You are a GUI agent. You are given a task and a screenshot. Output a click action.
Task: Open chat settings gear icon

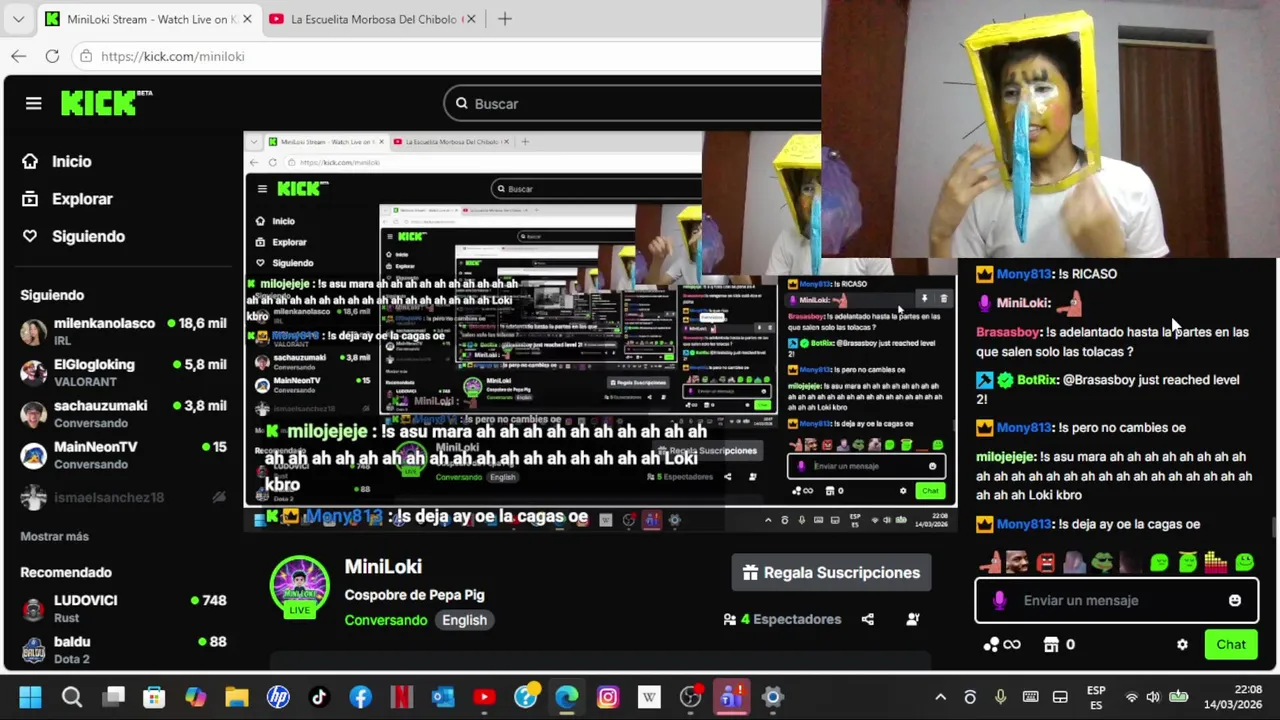(x=1182, y=645)
